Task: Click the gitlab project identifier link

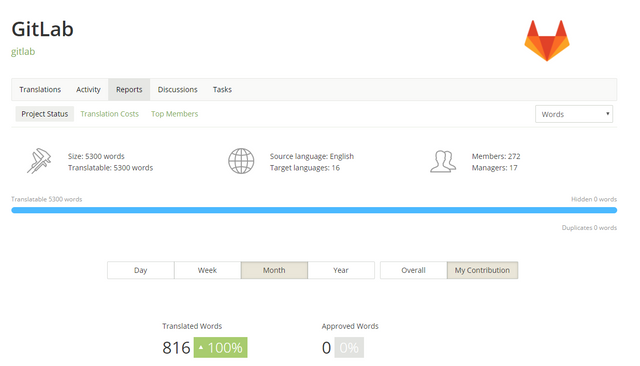Action: (x=23, y=52)
